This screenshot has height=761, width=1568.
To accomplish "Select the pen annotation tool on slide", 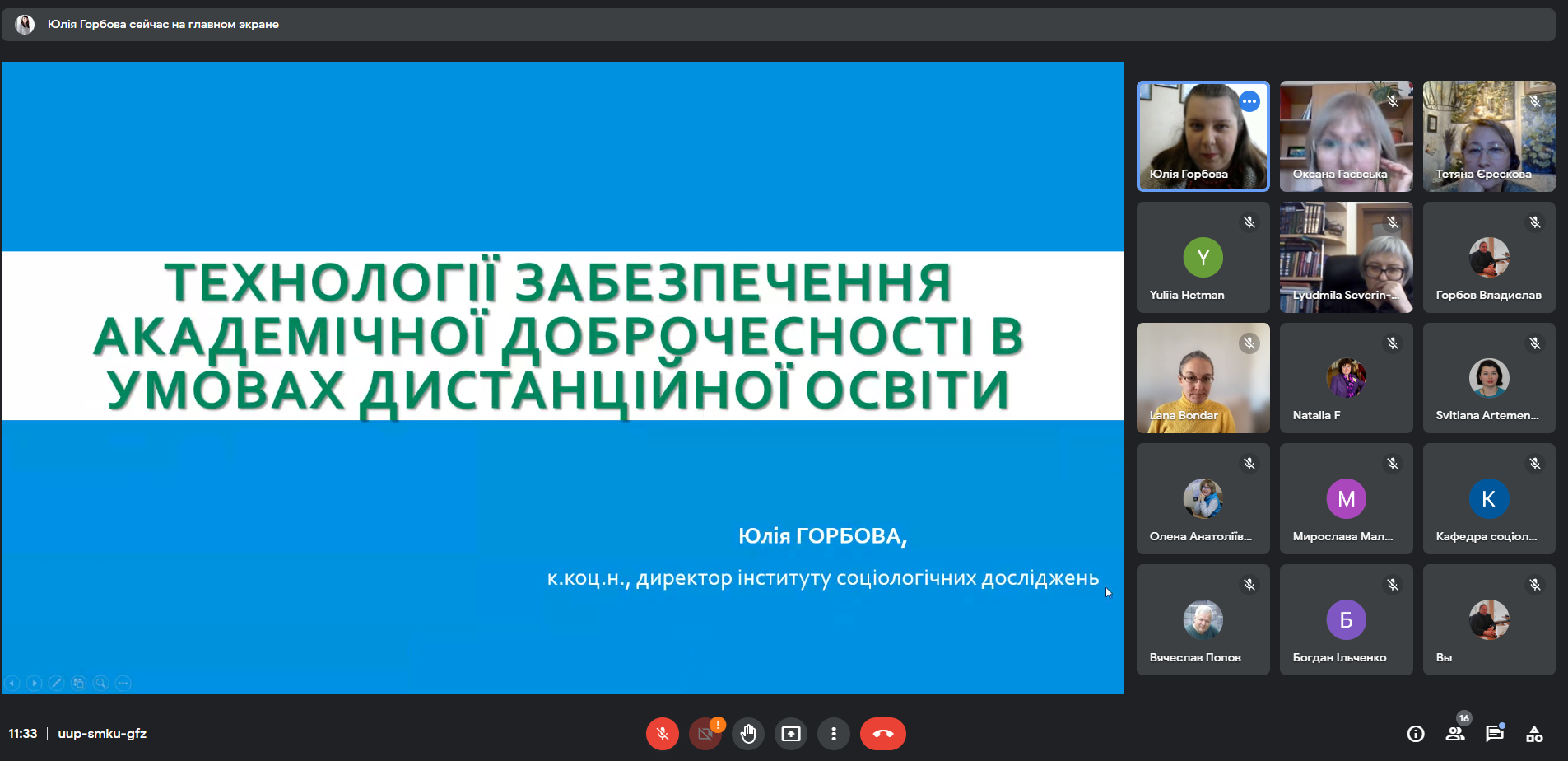I will tap(56, 683).
